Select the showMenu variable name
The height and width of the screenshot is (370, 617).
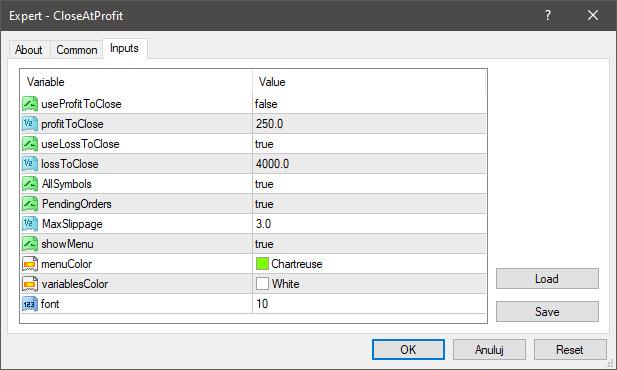[68, 244]
